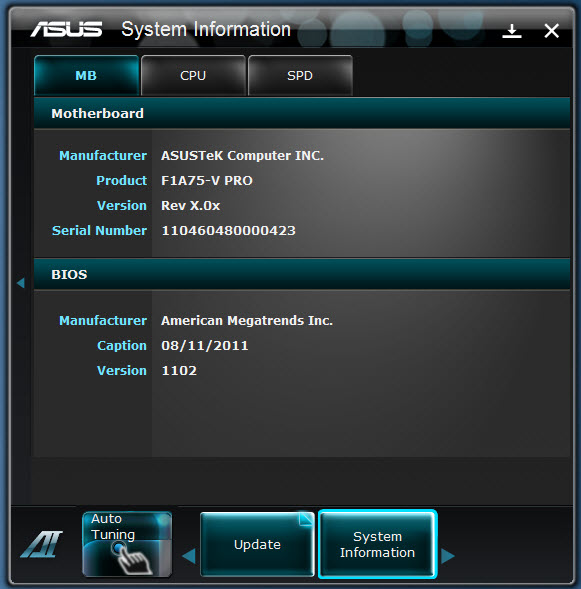Show previous bottom menu items arrow
This screenshot has height=589, width=581.
click(189, 556)
